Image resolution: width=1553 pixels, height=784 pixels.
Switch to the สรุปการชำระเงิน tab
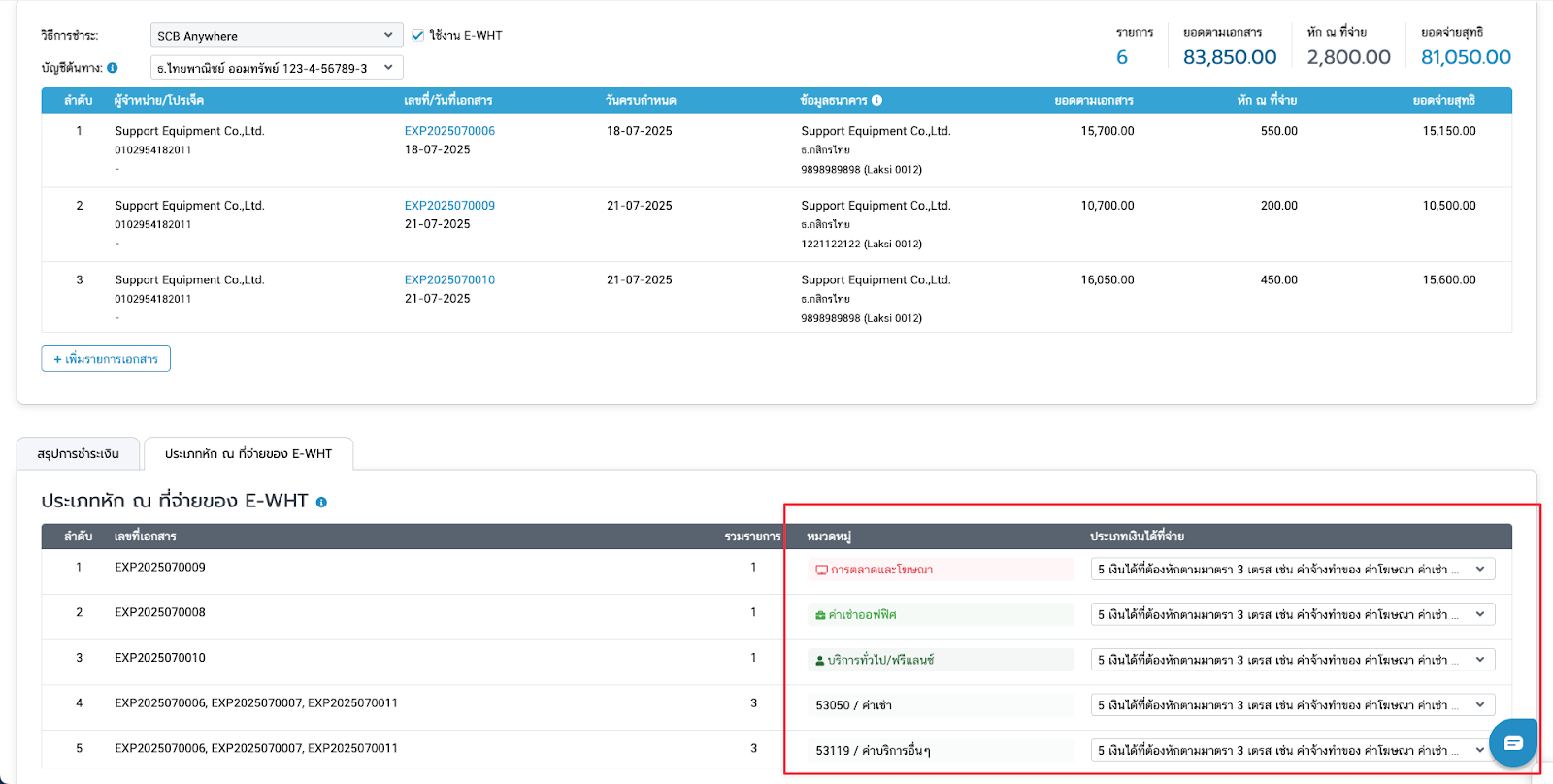tap(79, 454)
